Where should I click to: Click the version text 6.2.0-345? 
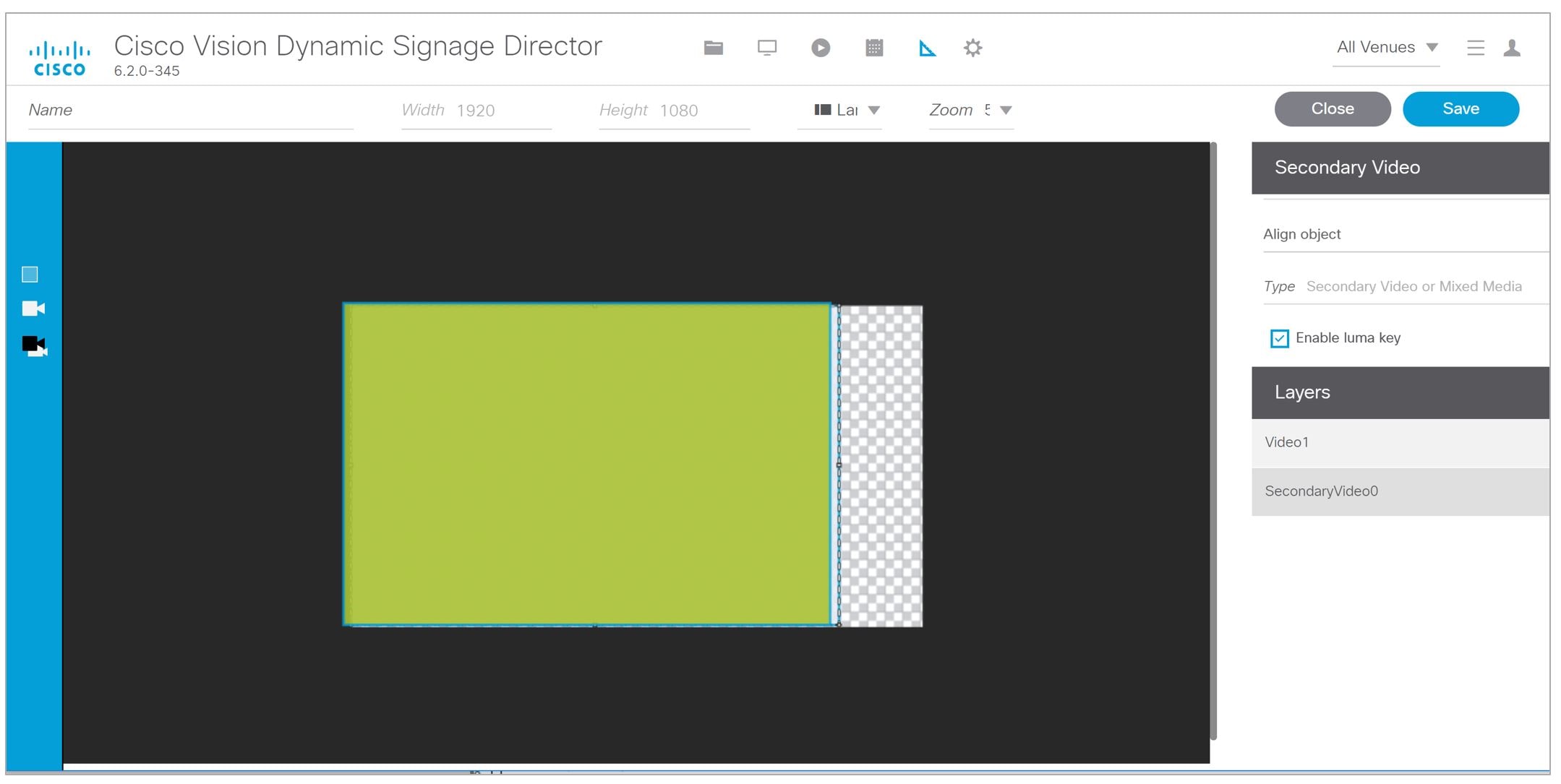pyautogui.click(x=147, y=71)
